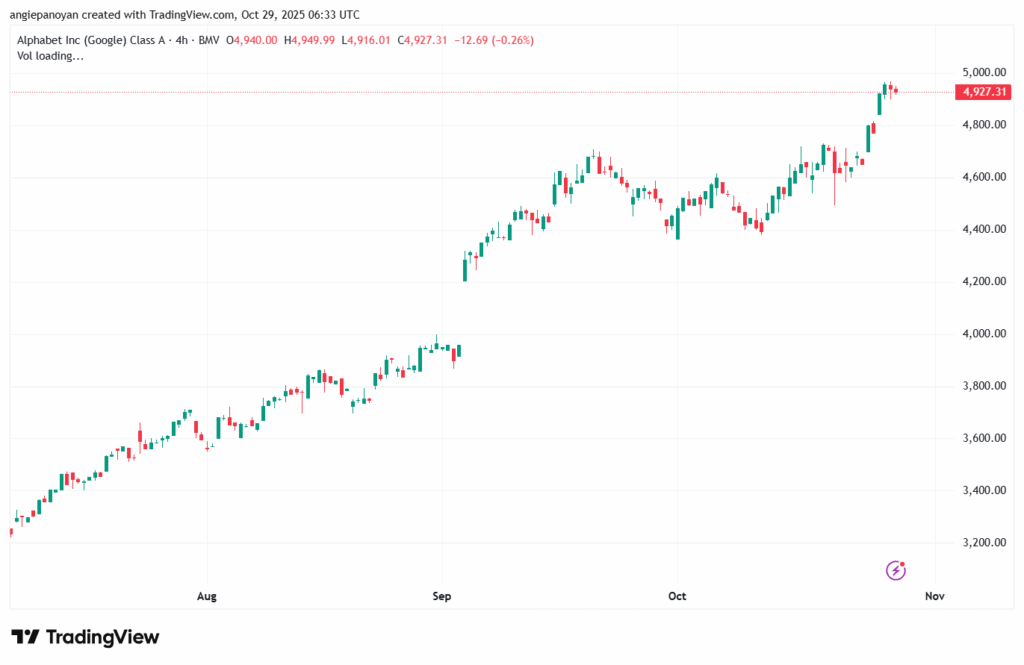Select the Sep marker on the time axis

click(x=441, y=597)
